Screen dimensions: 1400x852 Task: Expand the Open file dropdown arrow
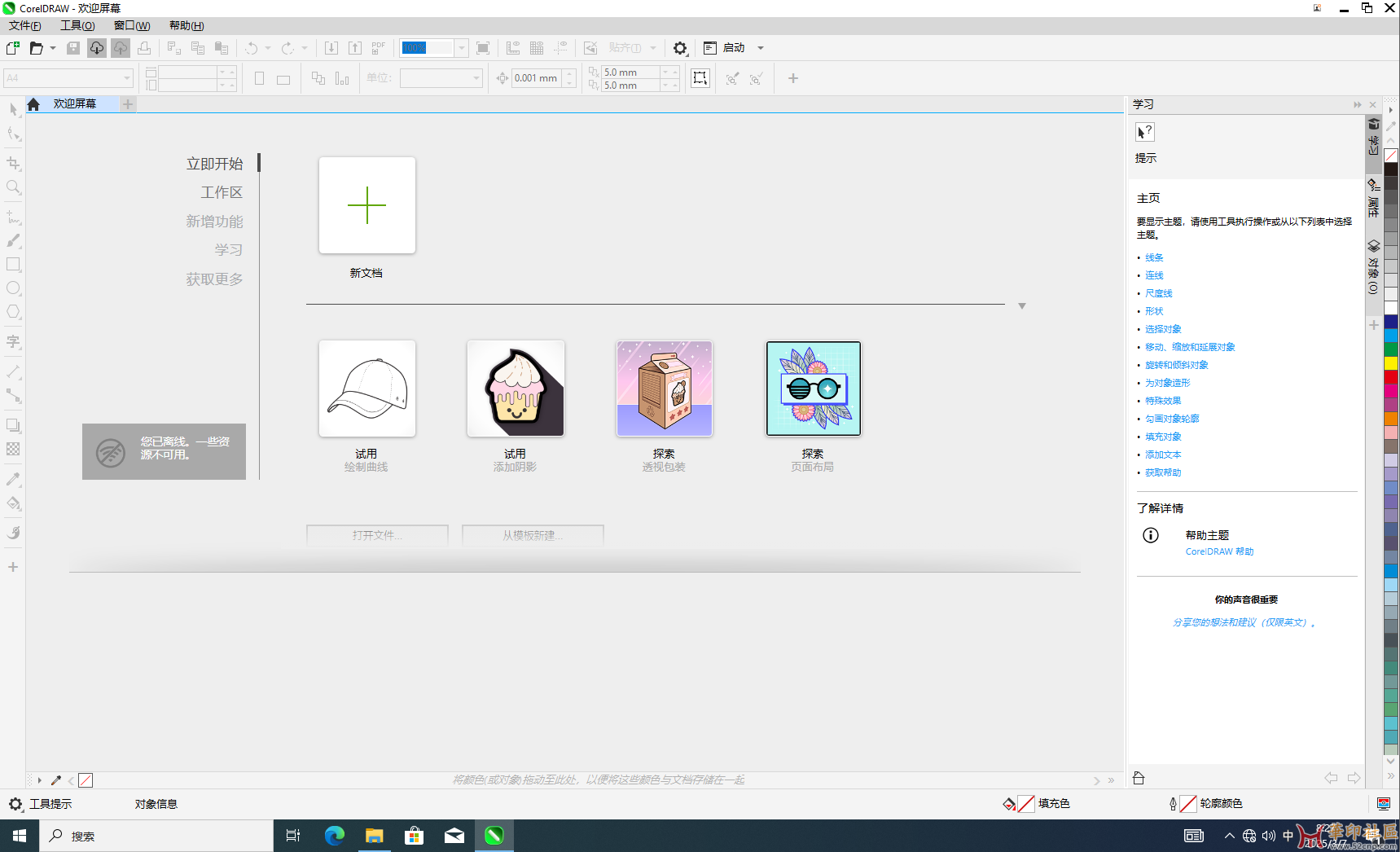[x=53, y=48]
